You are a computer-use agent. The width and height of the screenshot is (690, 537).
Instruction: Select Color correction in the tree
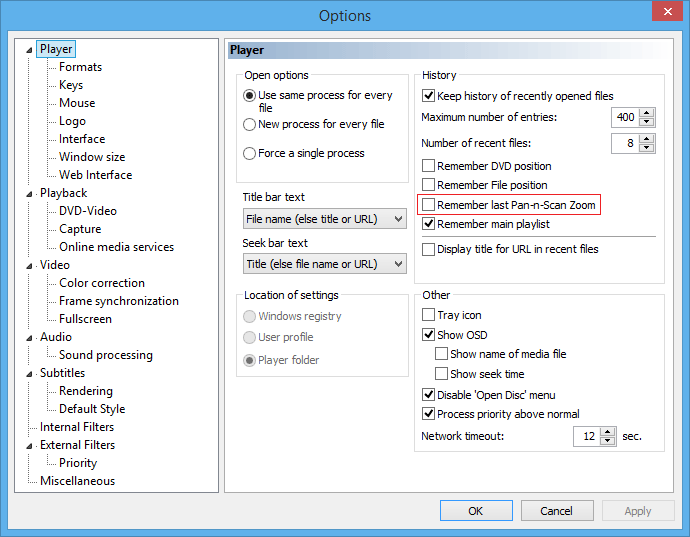click(102, 283)
